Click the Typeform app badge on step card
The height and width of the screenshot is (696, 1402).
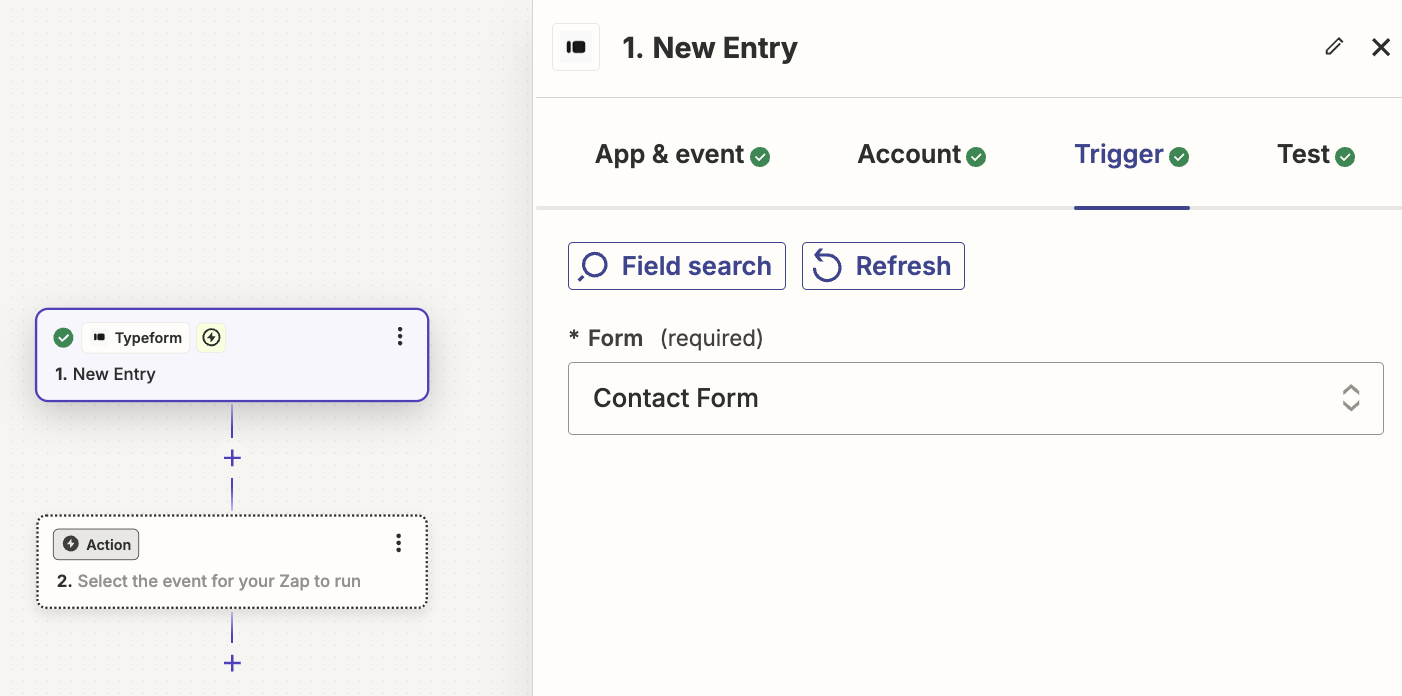(x=136, y=338)
